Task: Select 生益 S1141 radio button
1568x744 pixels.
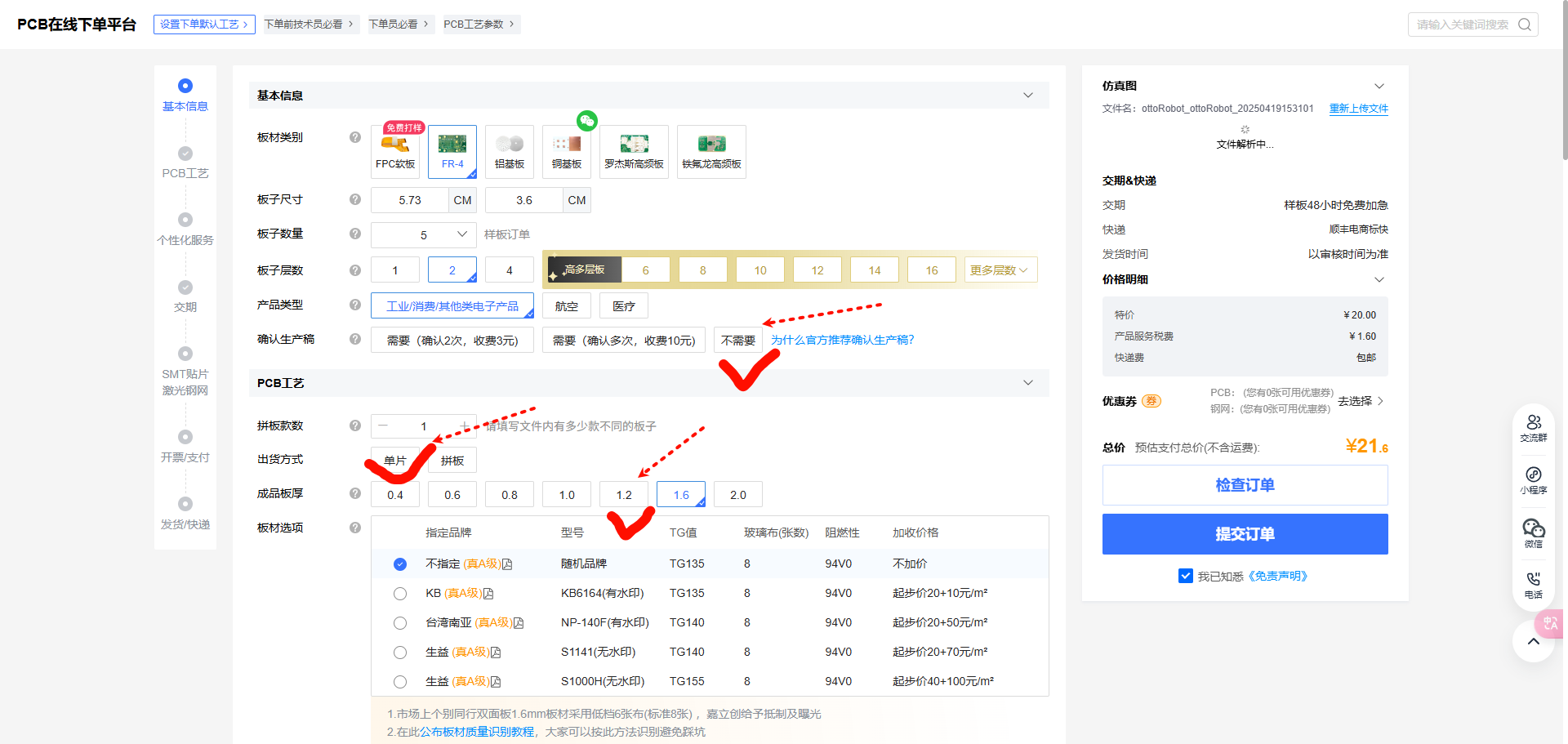Action: 400,653
